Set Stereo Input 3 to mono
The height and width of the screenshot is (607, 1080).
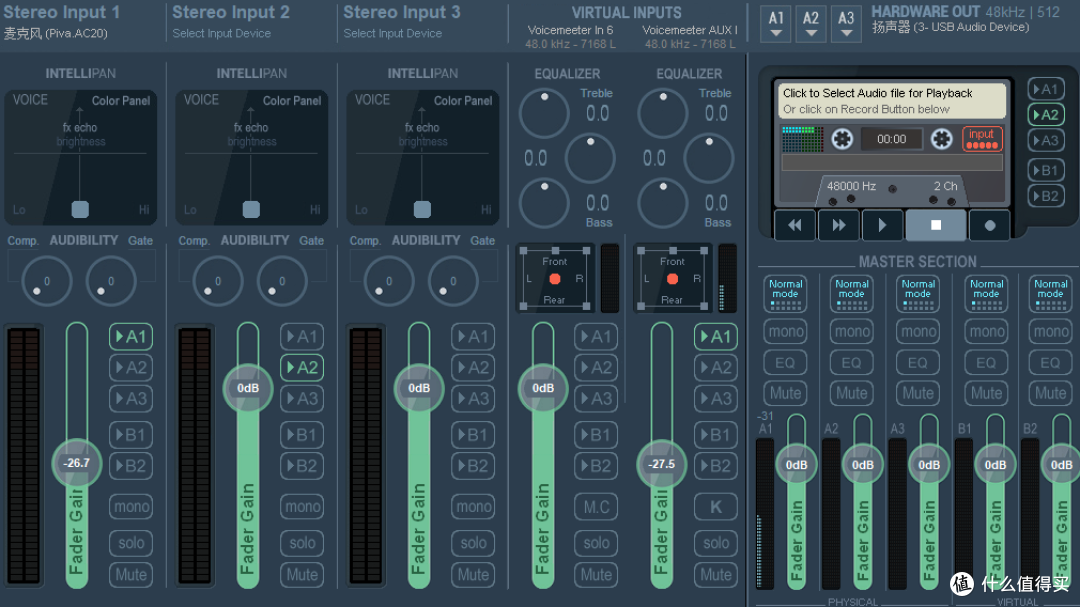click(473, 506)
